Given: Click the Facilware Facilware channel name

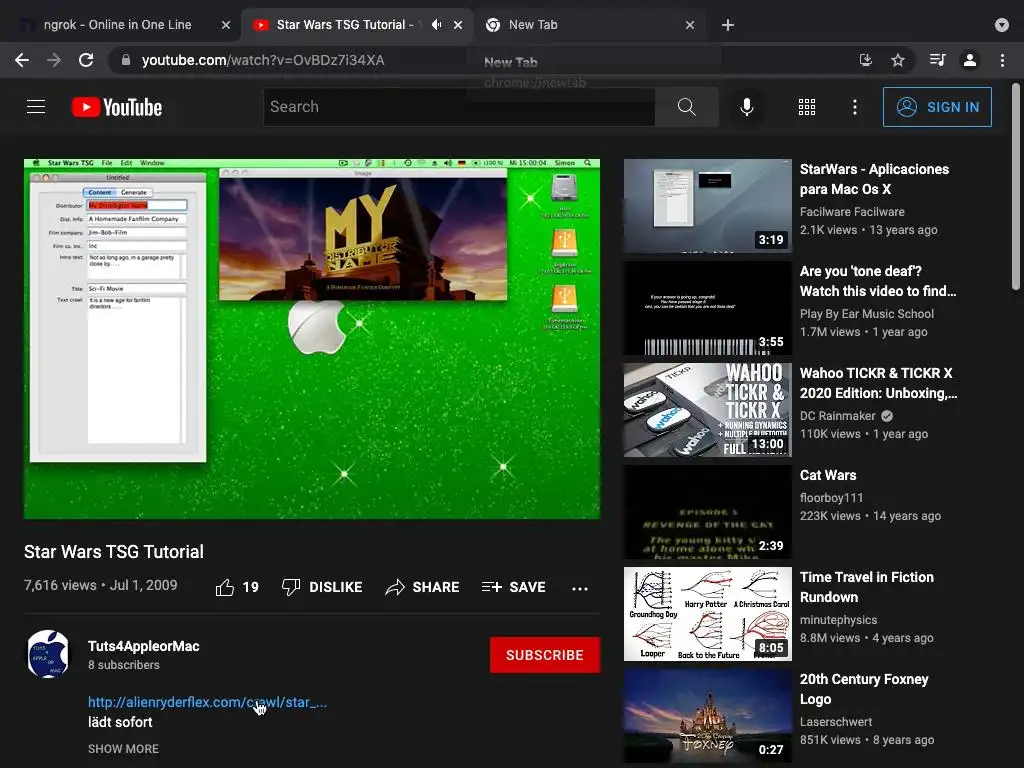Looking at the screenshot, I should (852, 212).
